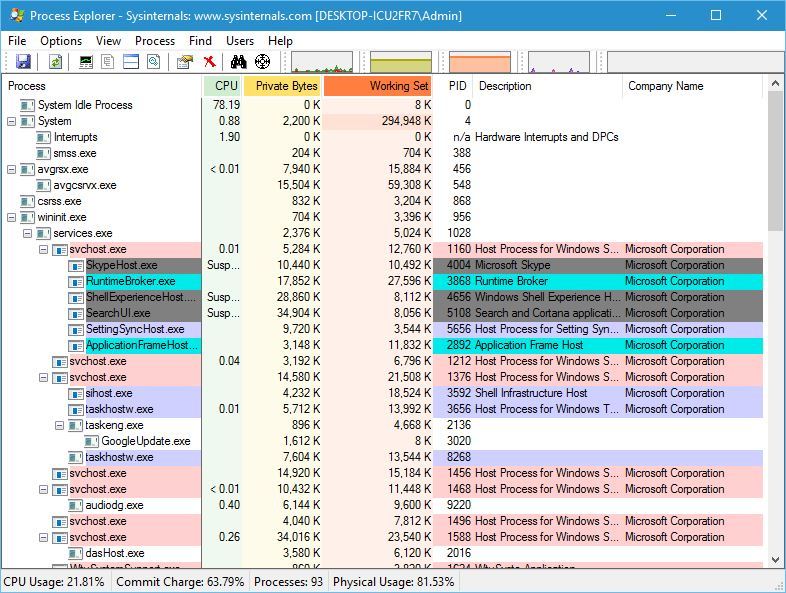Click the vertical scrollbar up arrow
The height and width of the screenshot is (593, 786).
click(775, 83)
